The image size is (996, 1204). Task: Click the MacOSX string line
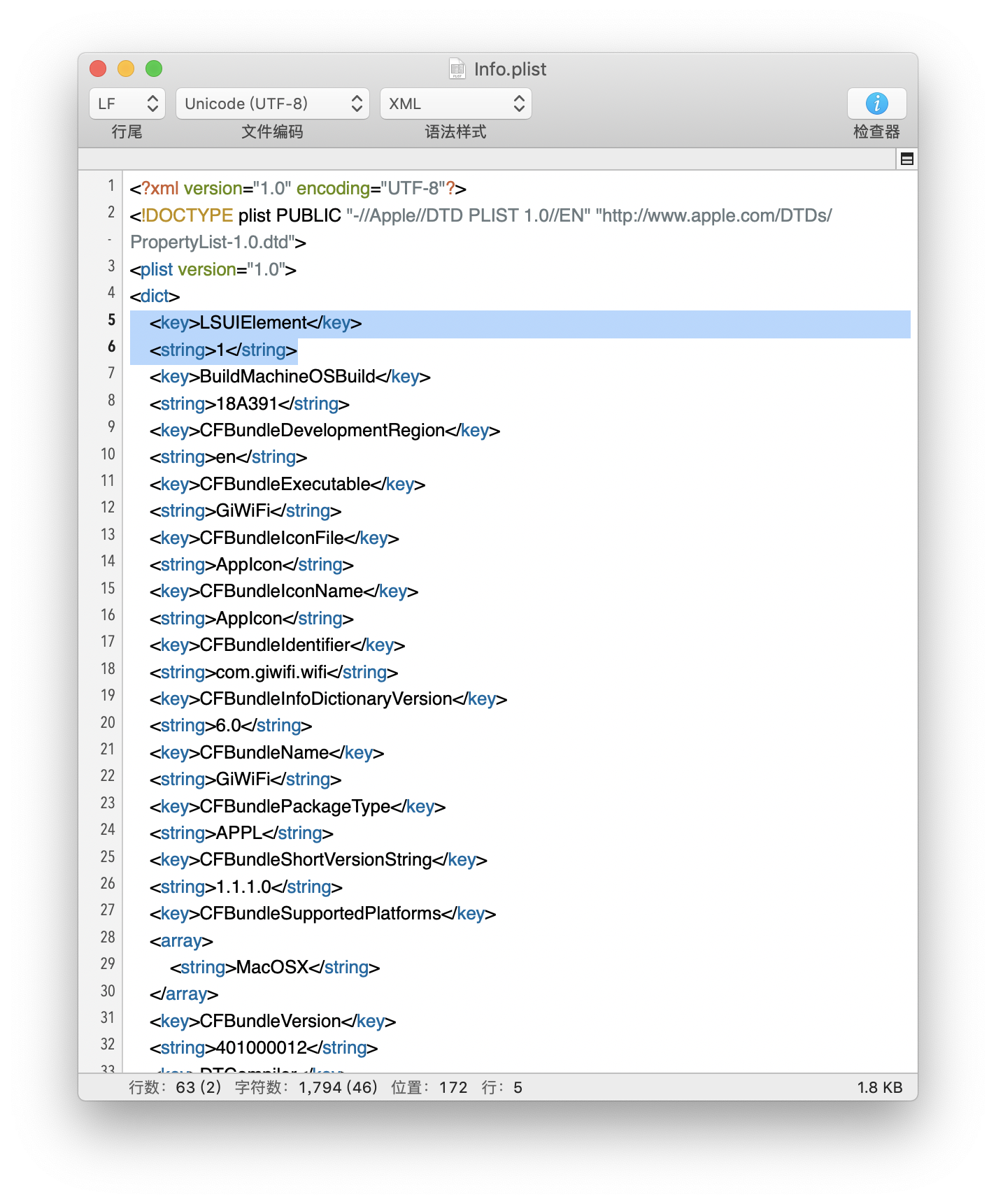pyautogui.click(x=275, y=968)
